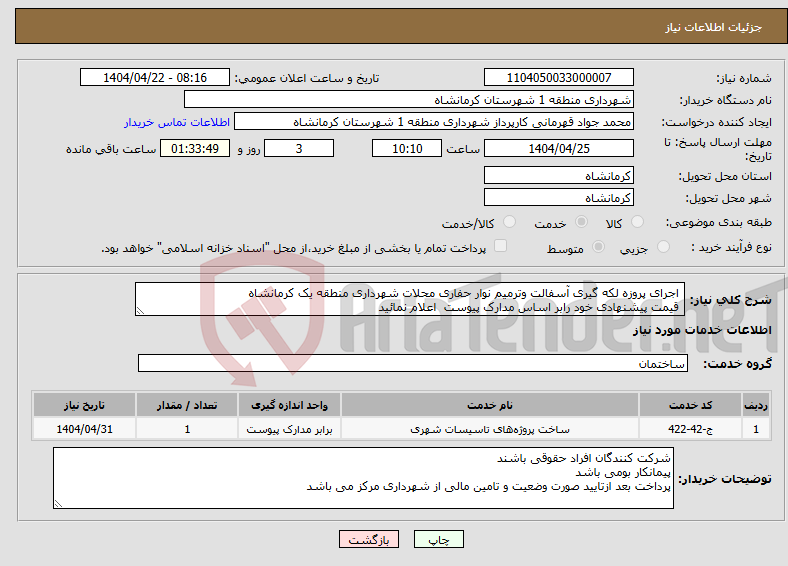
Task: Click the شهر محل تحویل label
Action: pyautogui.click(x=729, y=198)
